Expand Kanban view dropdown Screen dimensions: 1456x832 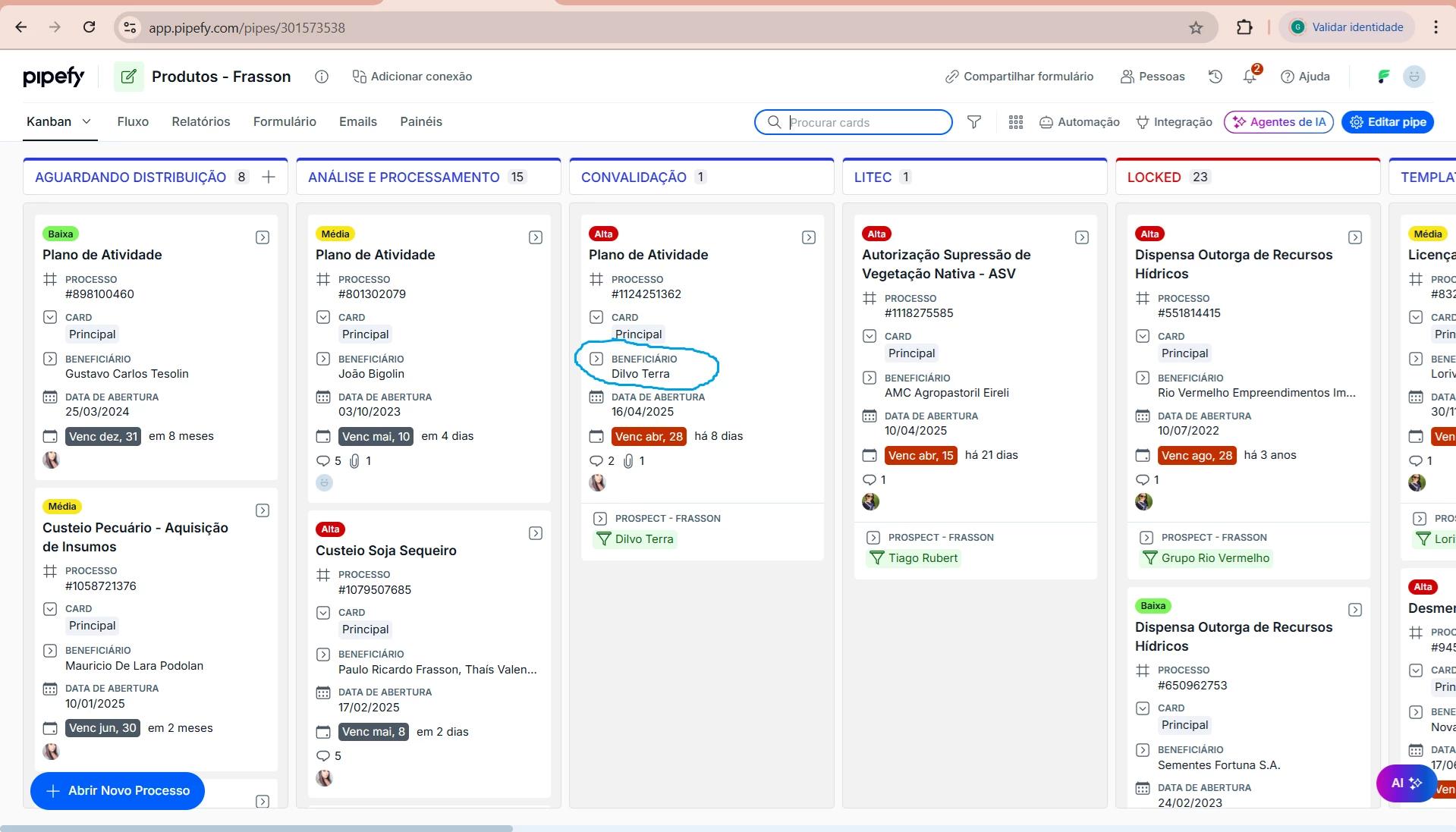coord(86,121)
